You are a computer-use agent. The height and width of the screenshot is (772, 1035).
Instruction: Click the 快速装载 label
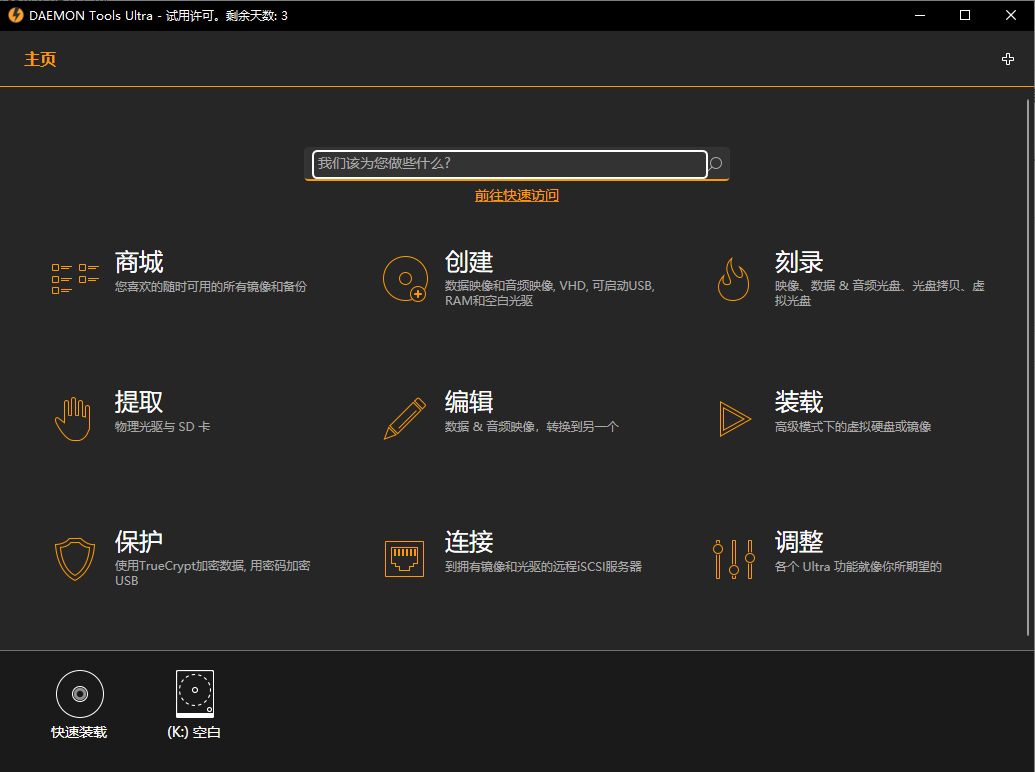(x=79, y=732)
